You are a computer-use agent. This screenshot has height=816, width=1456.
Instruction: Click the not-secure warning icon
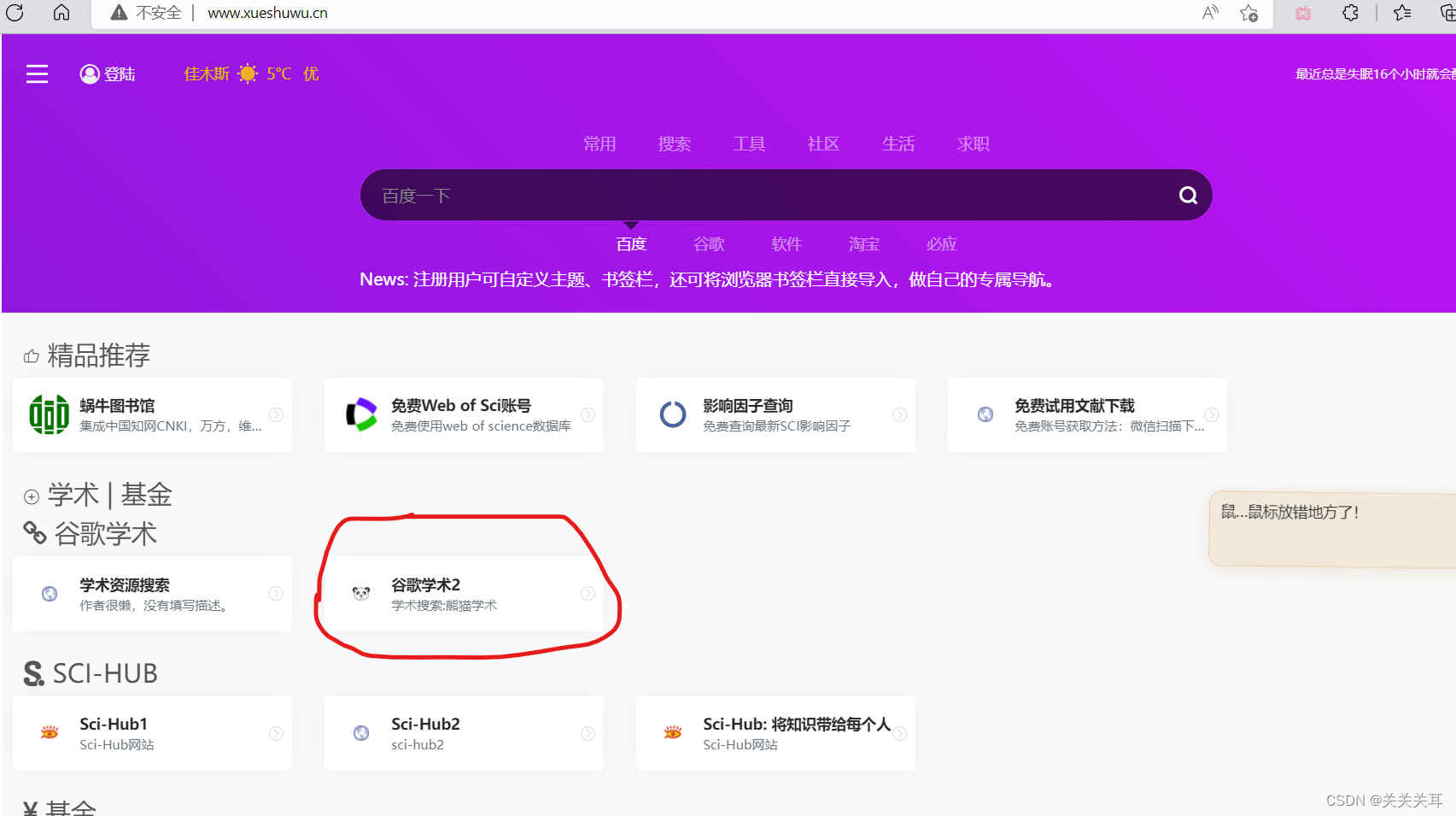(119, 13)
